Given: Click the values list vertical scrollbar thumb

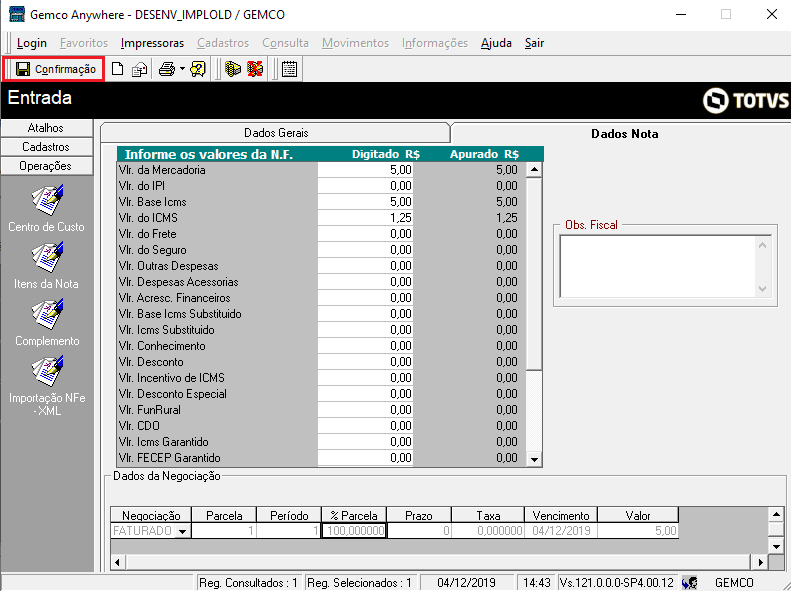Looking at the screenshot, I should point(534,273).
